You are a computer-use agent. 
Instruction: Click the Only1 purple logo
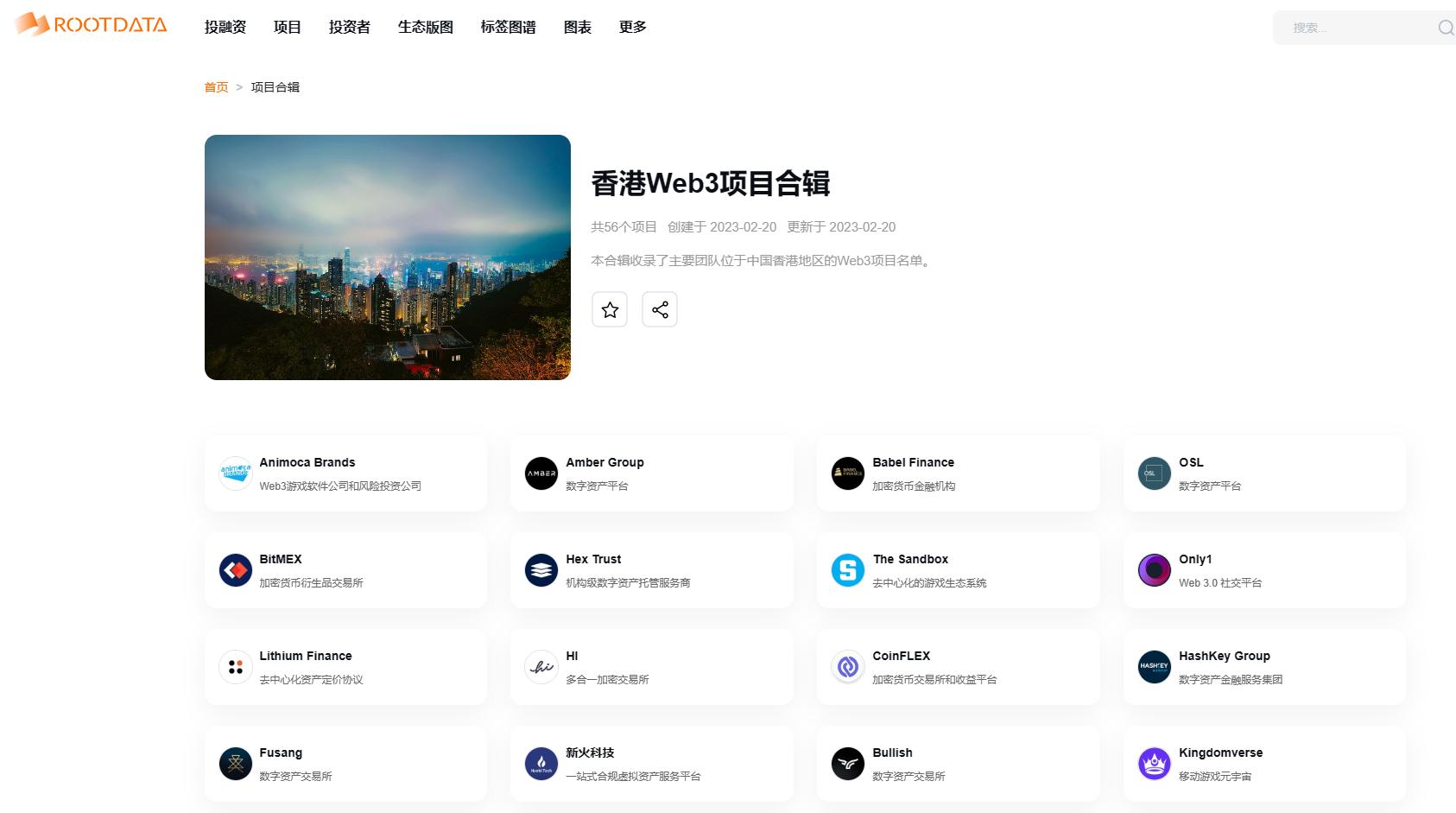click(x=1154, y=569)
